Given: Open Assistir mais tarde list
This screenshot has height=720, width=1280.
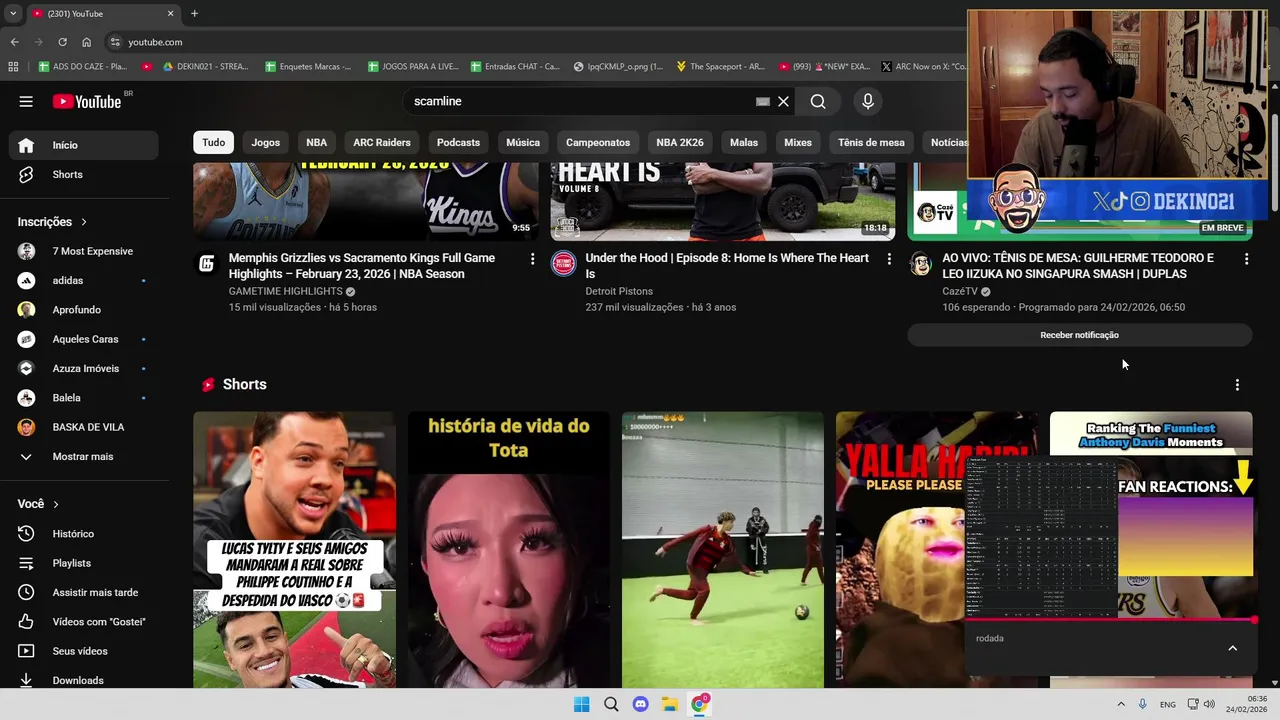Looking at the screenshot, I should point(84,592).
